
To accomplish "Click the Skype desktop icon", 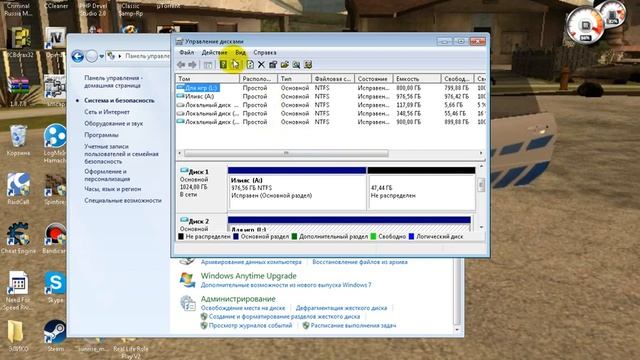I will pyautogui.click(x=55, y=287).
